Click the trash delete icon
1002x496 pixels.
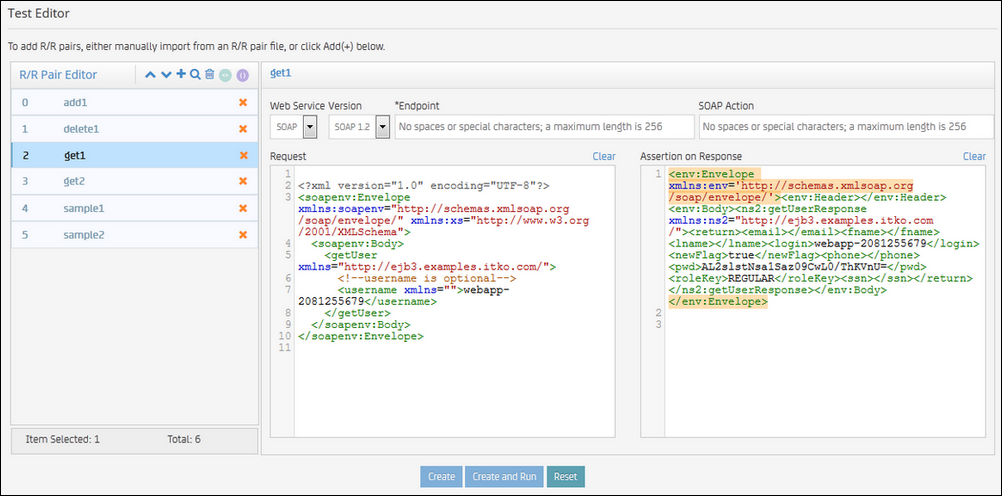click(x=209, y=75)
